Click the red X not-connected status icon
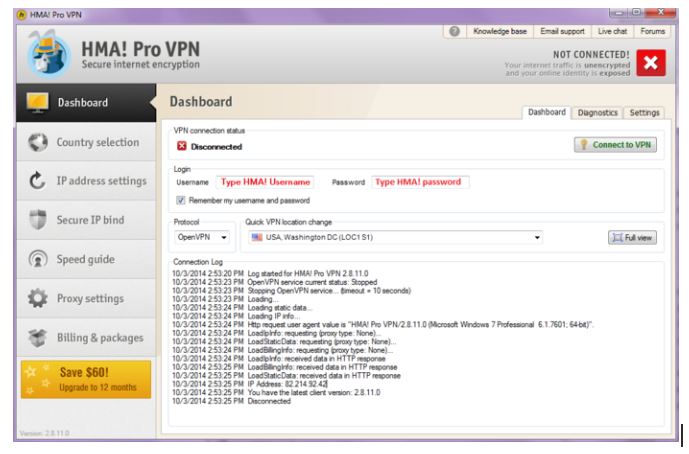 651,63
